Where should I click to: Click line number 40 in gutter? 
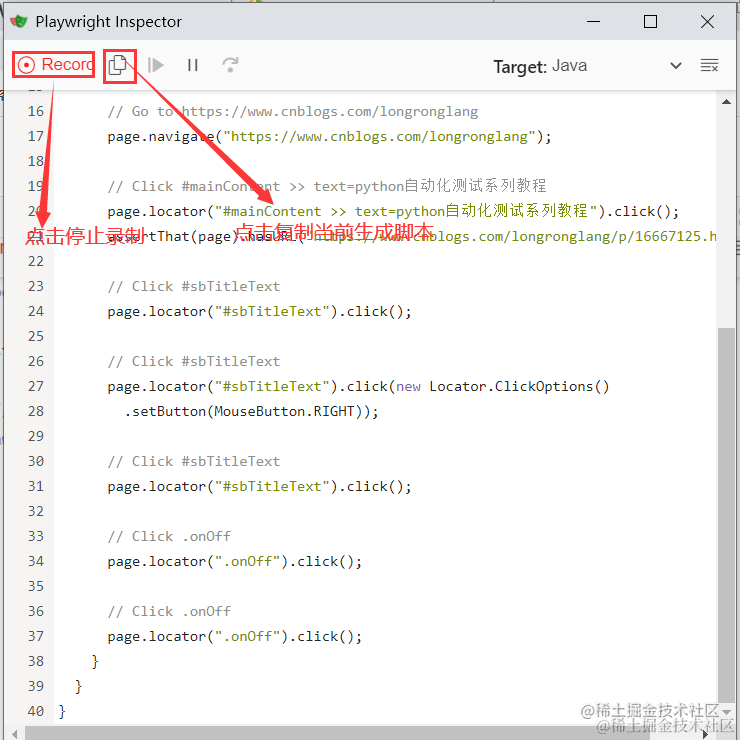point(35,711)
